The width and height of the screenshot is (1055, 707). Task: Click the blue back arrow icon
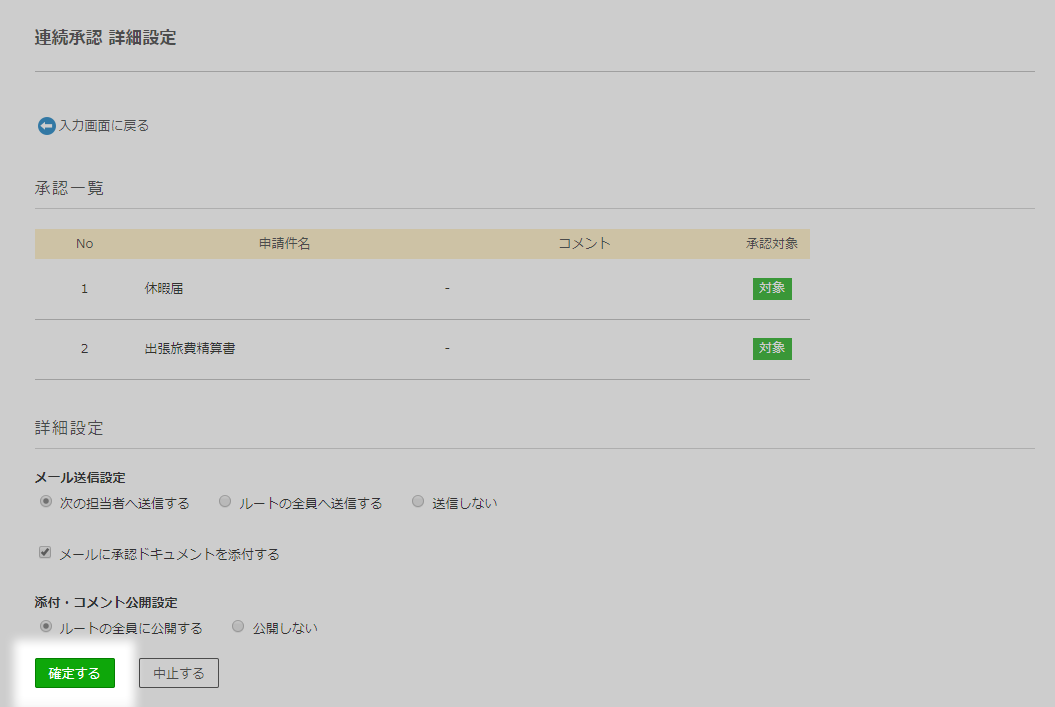pyautogui.click(x=46, y=126)
